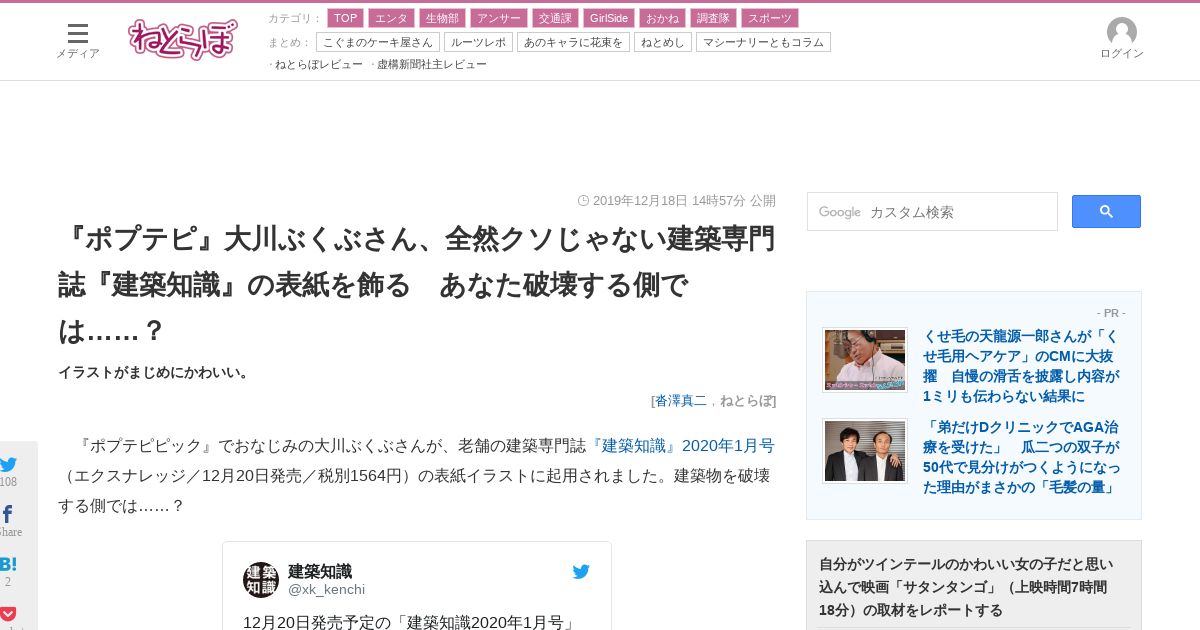Click @xk_kenchi handle in tweet
The image size is (1200, 630).
[x=327, y=590]
